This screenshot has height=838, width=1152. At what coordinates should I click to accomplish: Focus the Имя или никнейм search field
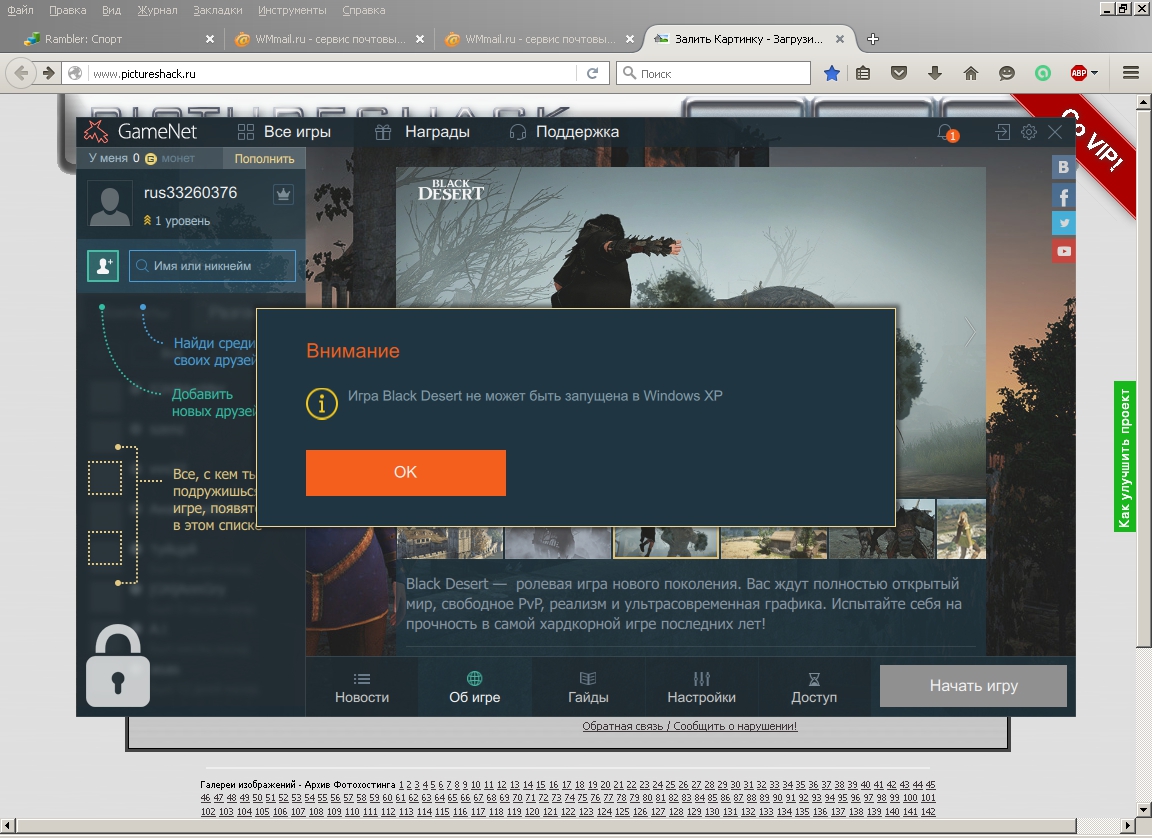coord(212,266)
